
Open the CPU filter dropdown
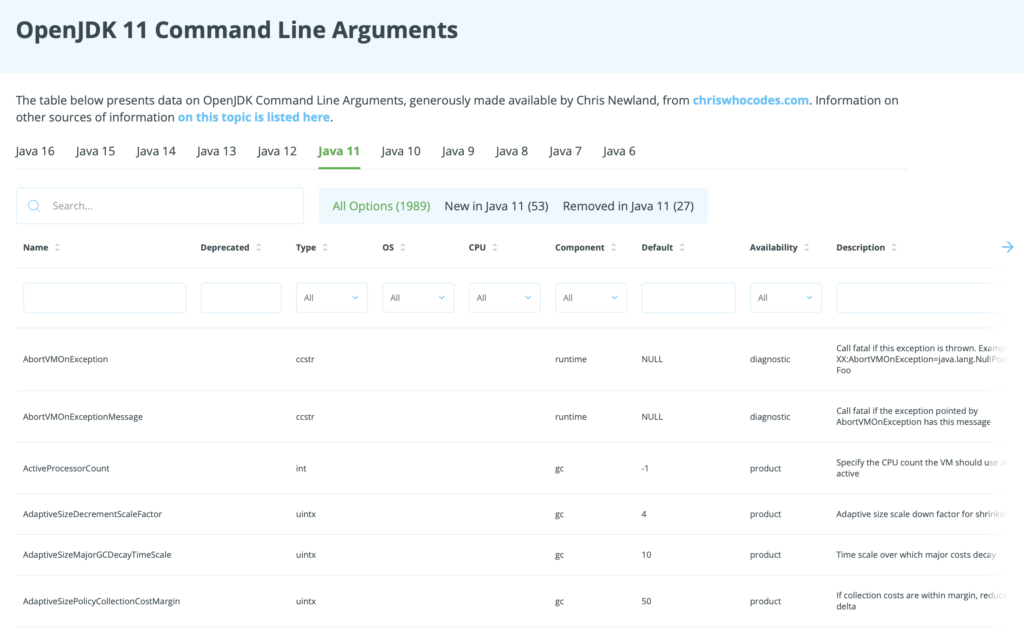504,298
